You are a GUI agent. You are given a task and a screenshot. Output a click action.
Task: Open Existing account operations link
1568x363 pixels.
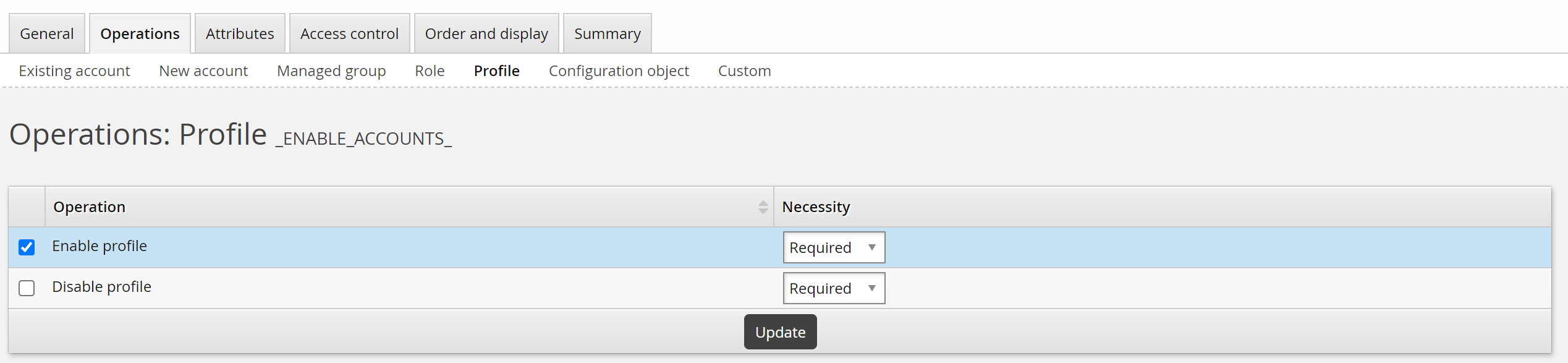coord(74,71)
